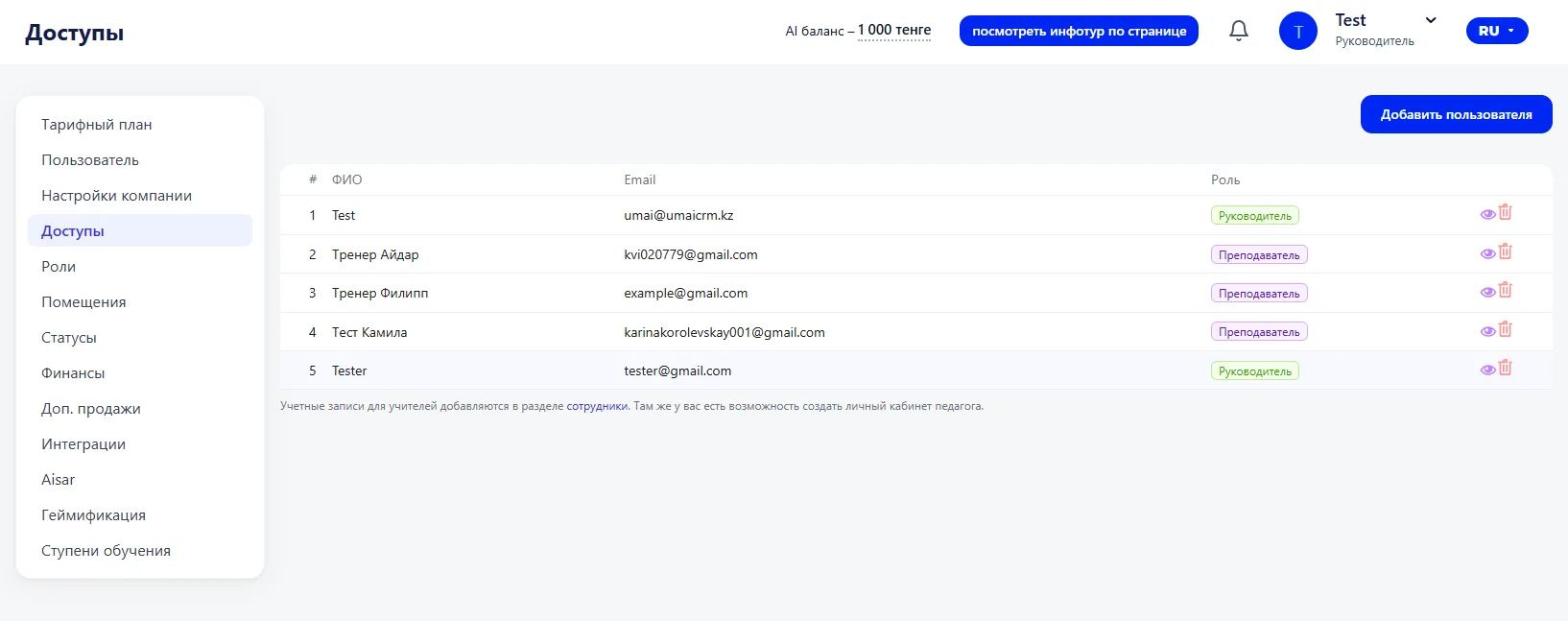Click the ФИО column header

coord(347,179)
